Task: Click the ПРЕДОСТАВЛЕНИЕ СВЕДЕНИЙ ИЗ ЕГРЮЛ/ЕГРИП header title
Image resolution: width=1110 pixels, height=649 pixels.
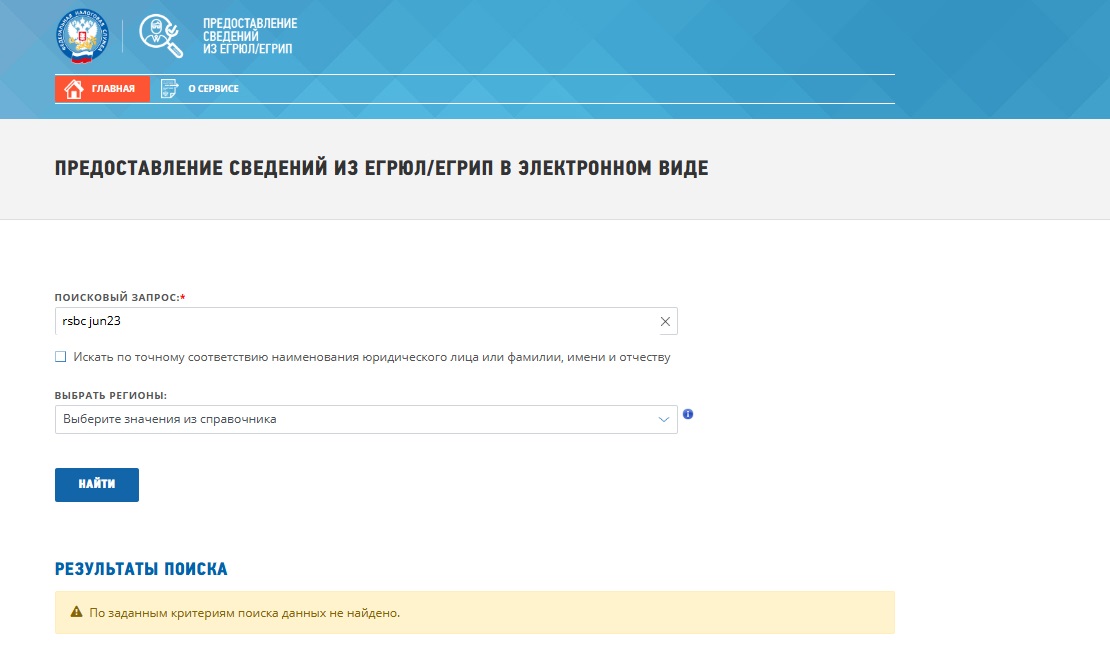Action: [x=250, y=36]
